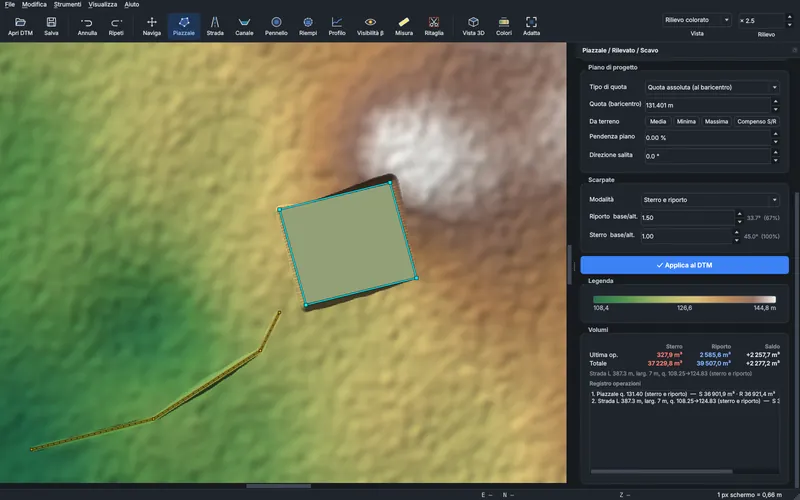
Task: Open a DTM file with Apri DTM
Action: pyautogui.click(x=20, y=26)
